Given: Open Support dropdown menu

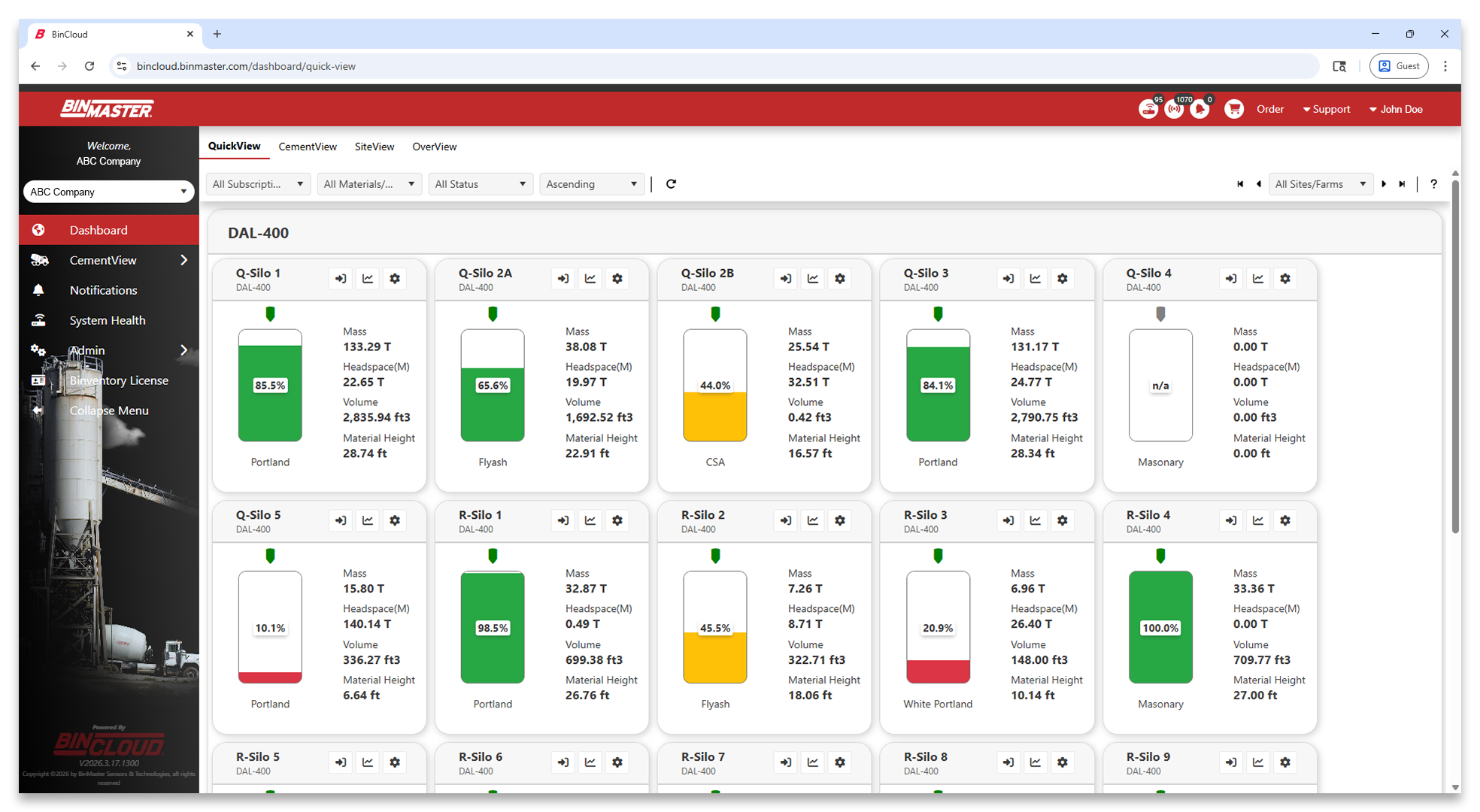Looking at the screenshot, I should (1327, 109).
